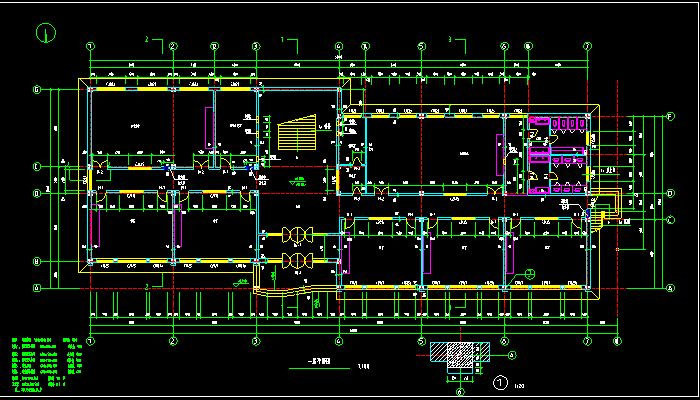Click grid bubble 1 on the bottom row

(x=91, y=341)
